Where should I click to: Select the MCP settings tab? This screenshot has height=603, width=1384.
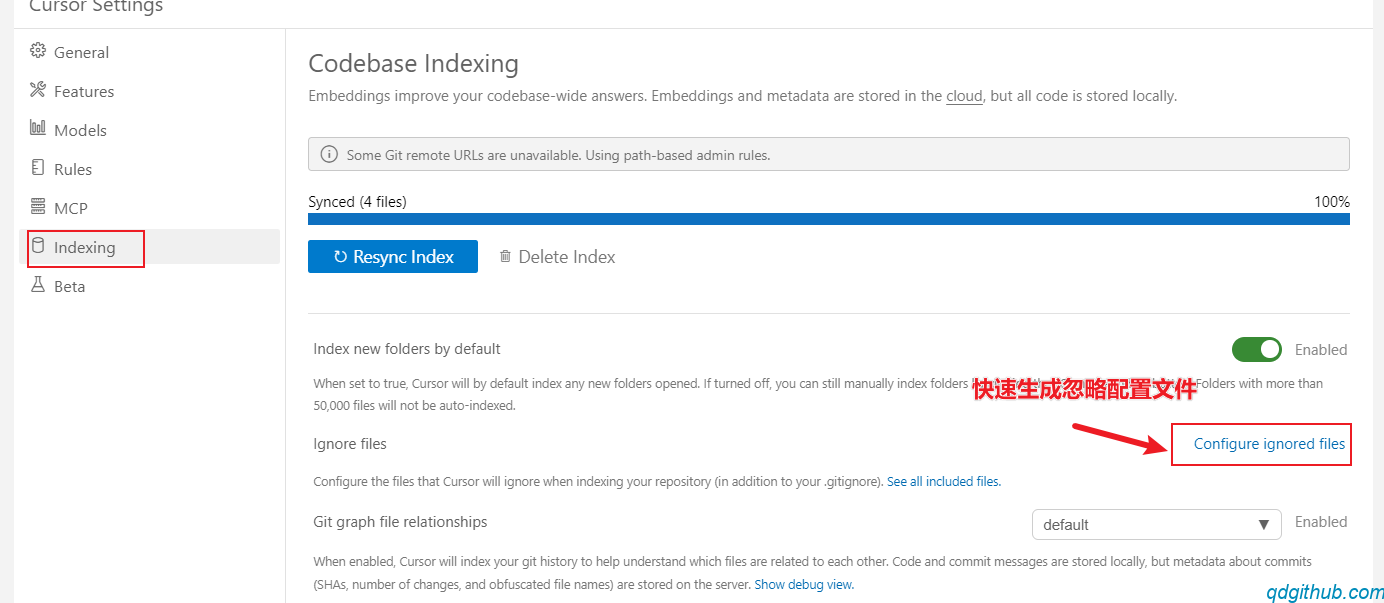[x=149, y=208]
